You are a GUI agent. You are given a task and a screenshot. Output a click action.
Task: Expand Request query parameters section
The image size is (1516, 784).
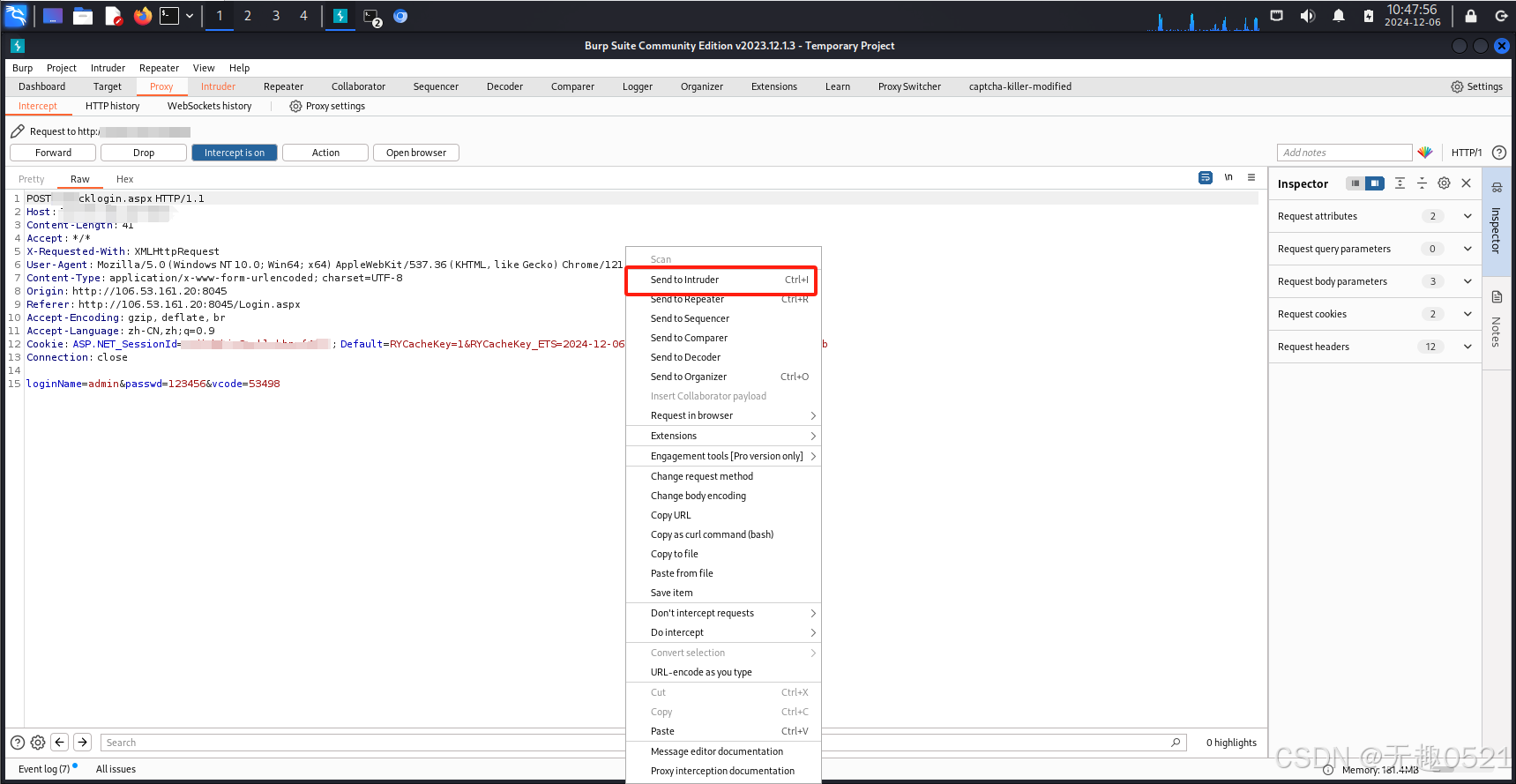[1467, 249]
